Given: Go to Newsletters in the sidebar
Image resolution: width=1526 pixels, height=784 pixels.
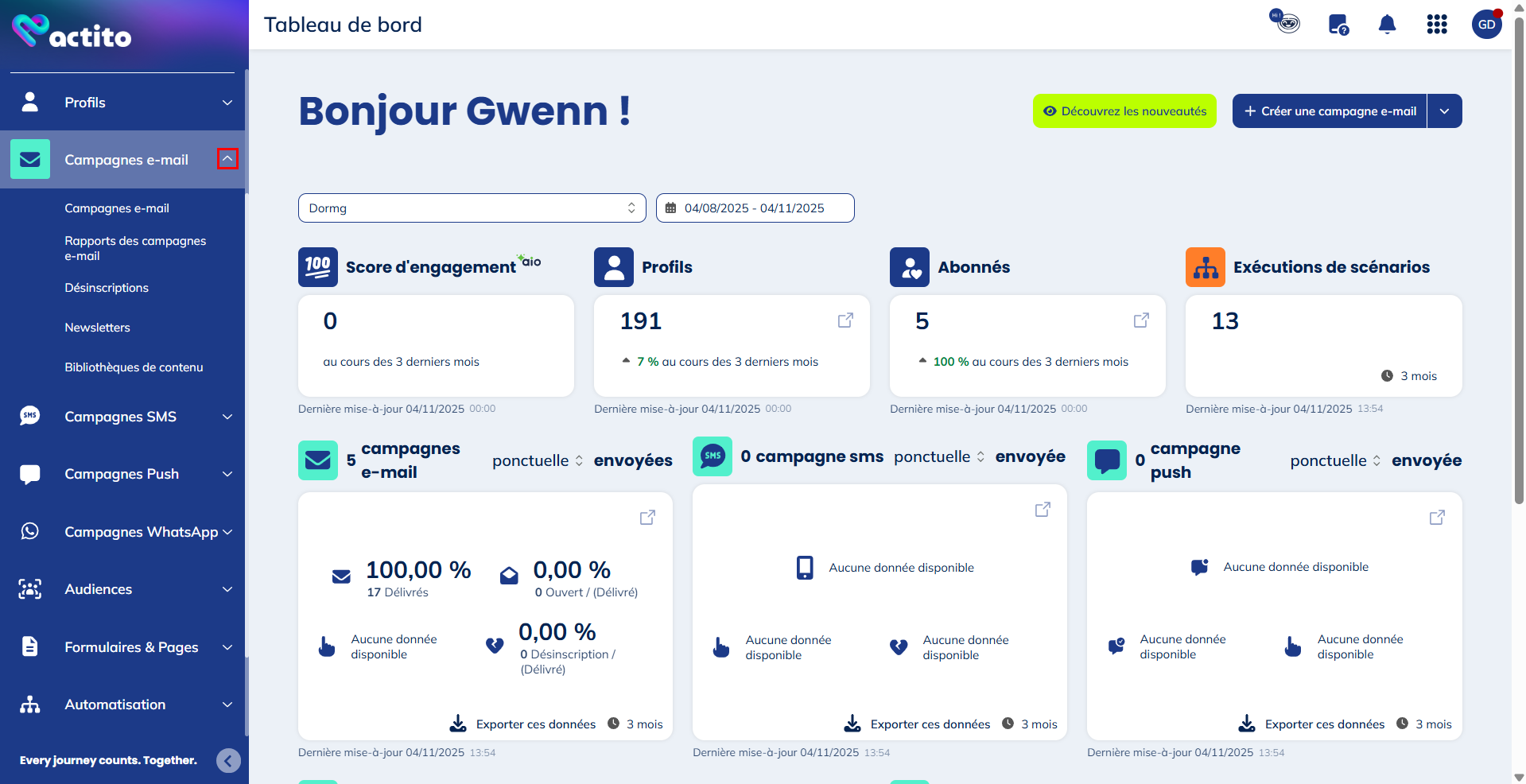Looking at the screenshot, I should (97, 328).
